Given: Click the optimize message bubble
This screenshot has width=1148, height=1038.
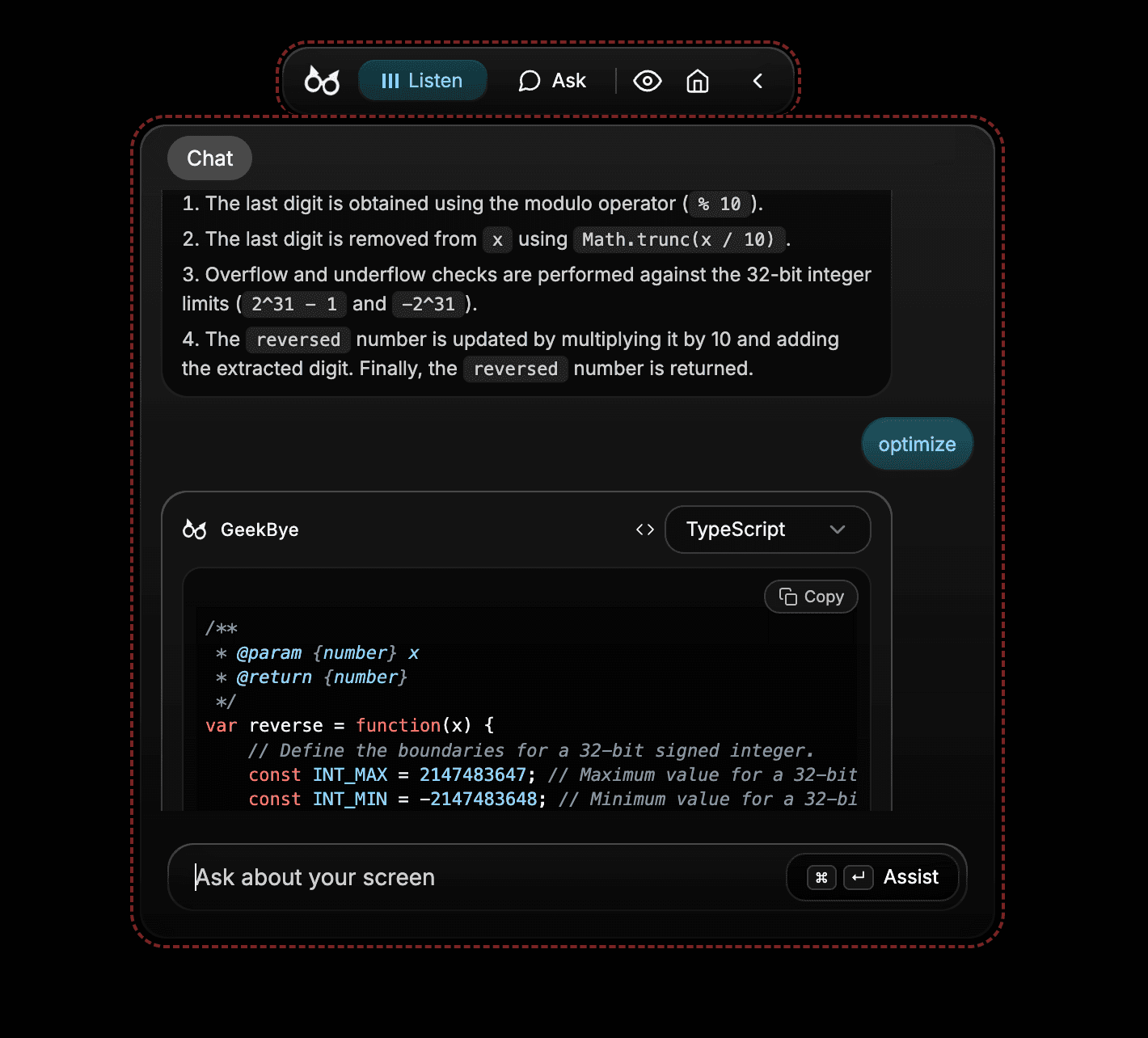Looking at the screenshot, I should click(x=917, y=444).
